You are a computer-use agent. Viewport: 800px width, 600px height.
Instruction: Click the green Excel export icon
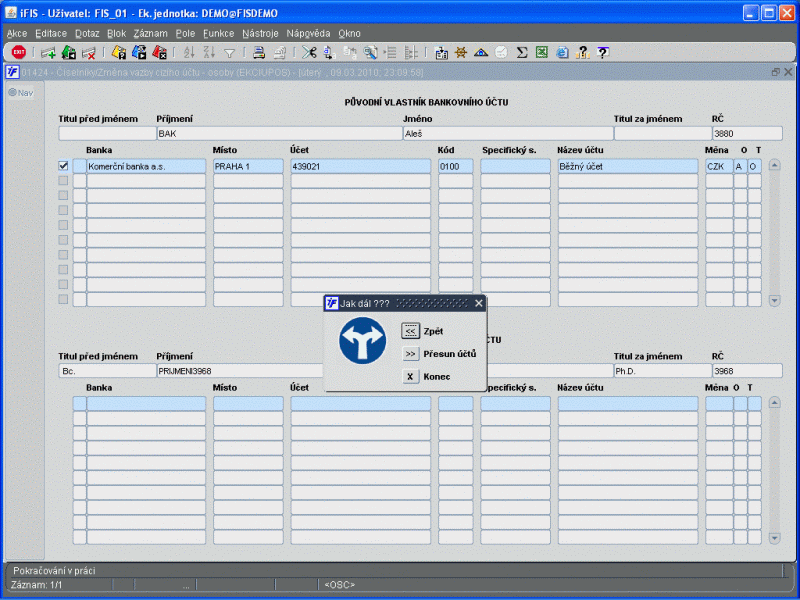[541, 52]
